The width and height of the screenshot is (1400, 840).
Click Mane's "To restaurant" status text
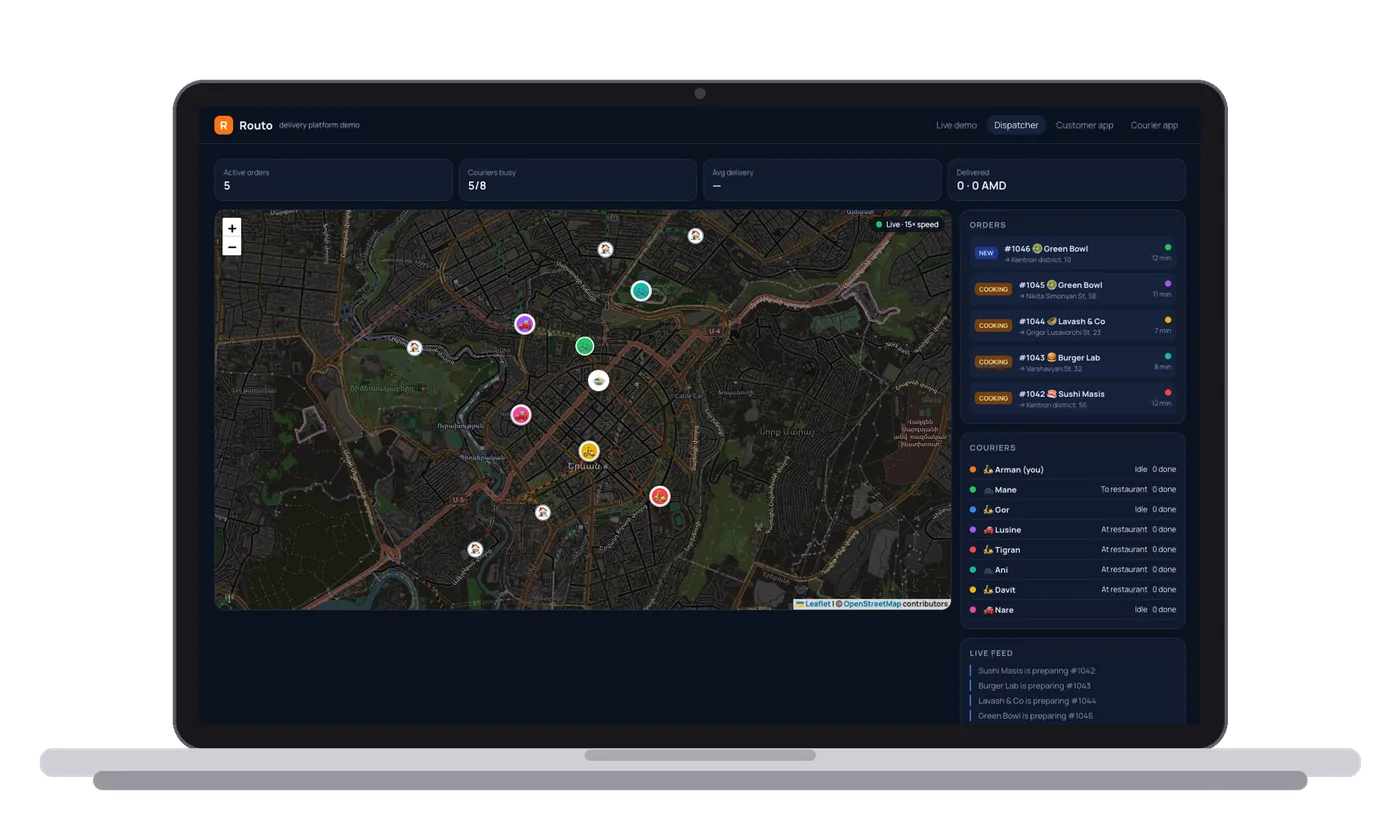1124,490
